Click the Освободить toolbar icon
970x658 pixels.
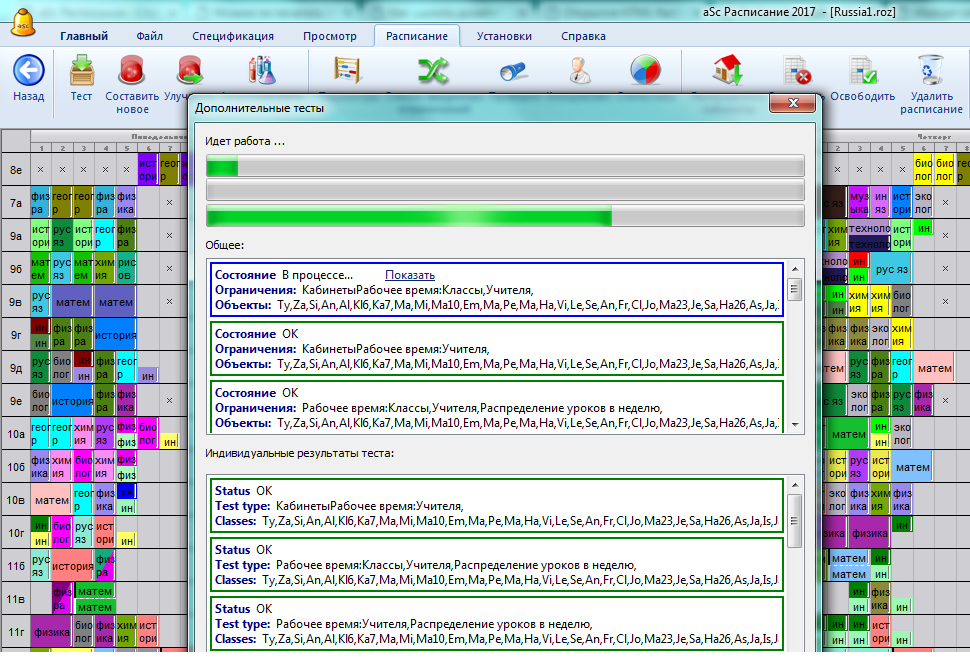862,71
